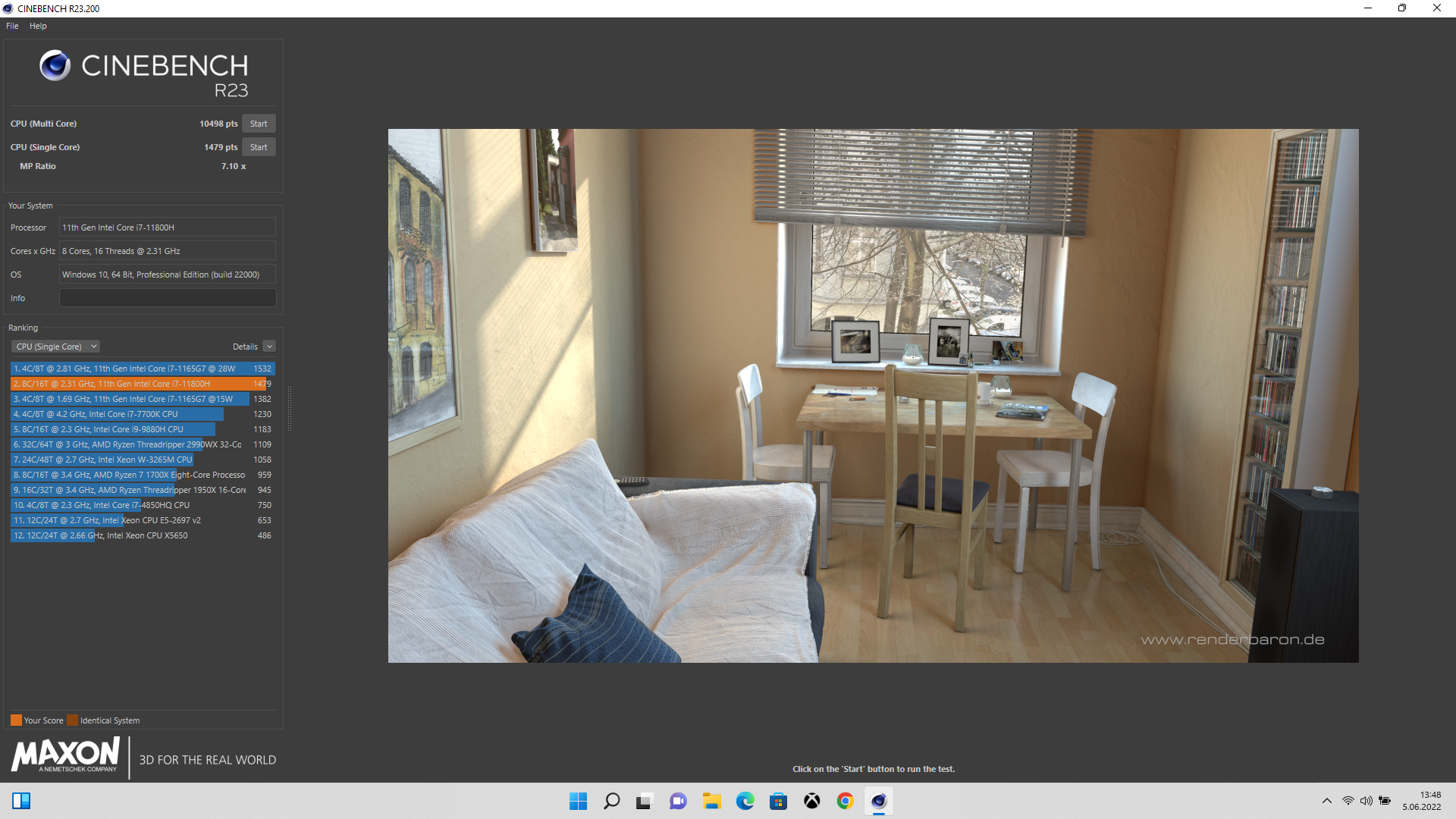Open the Help menu
This screenshot has height=819, width=1456.
[38, 26]
